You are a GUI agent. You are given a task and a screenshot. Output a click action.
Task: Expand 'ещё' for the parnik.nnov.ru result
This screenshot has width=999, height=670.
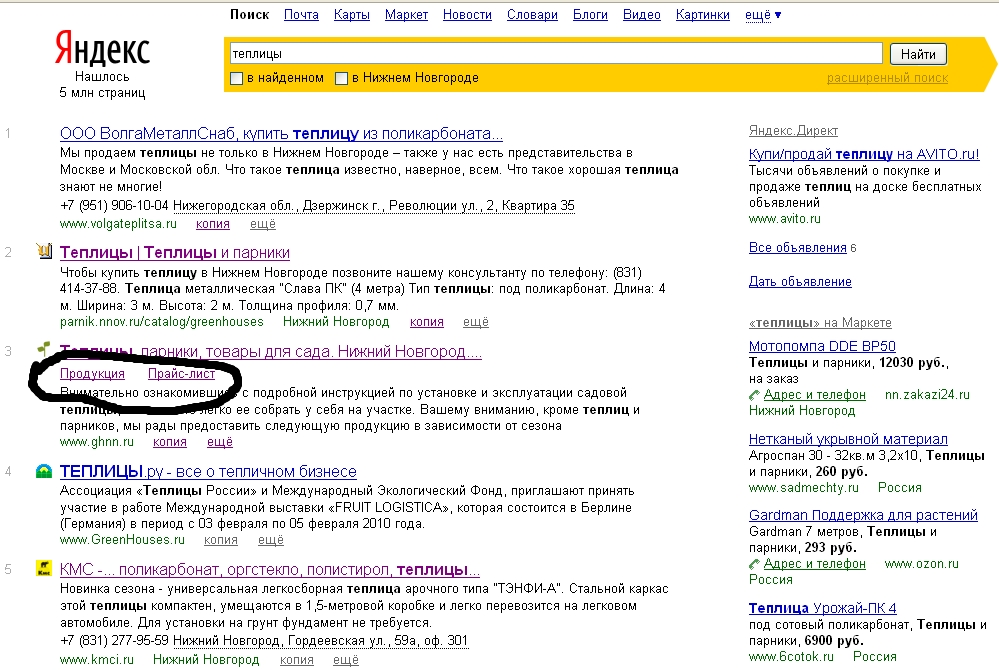pos(476,322)
